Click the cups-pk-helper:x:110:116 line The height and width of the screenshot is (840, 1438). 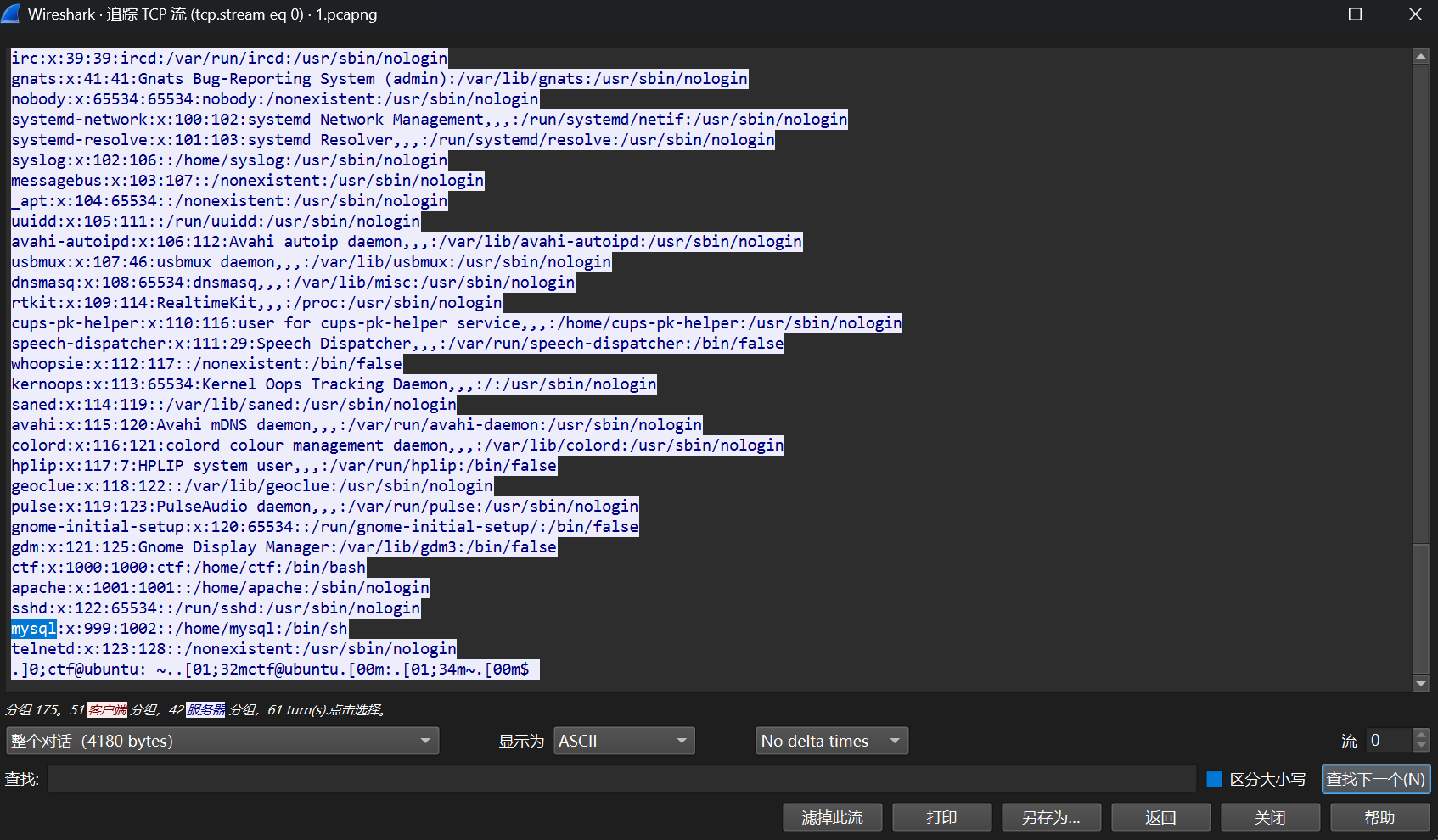tap(457, 323)
